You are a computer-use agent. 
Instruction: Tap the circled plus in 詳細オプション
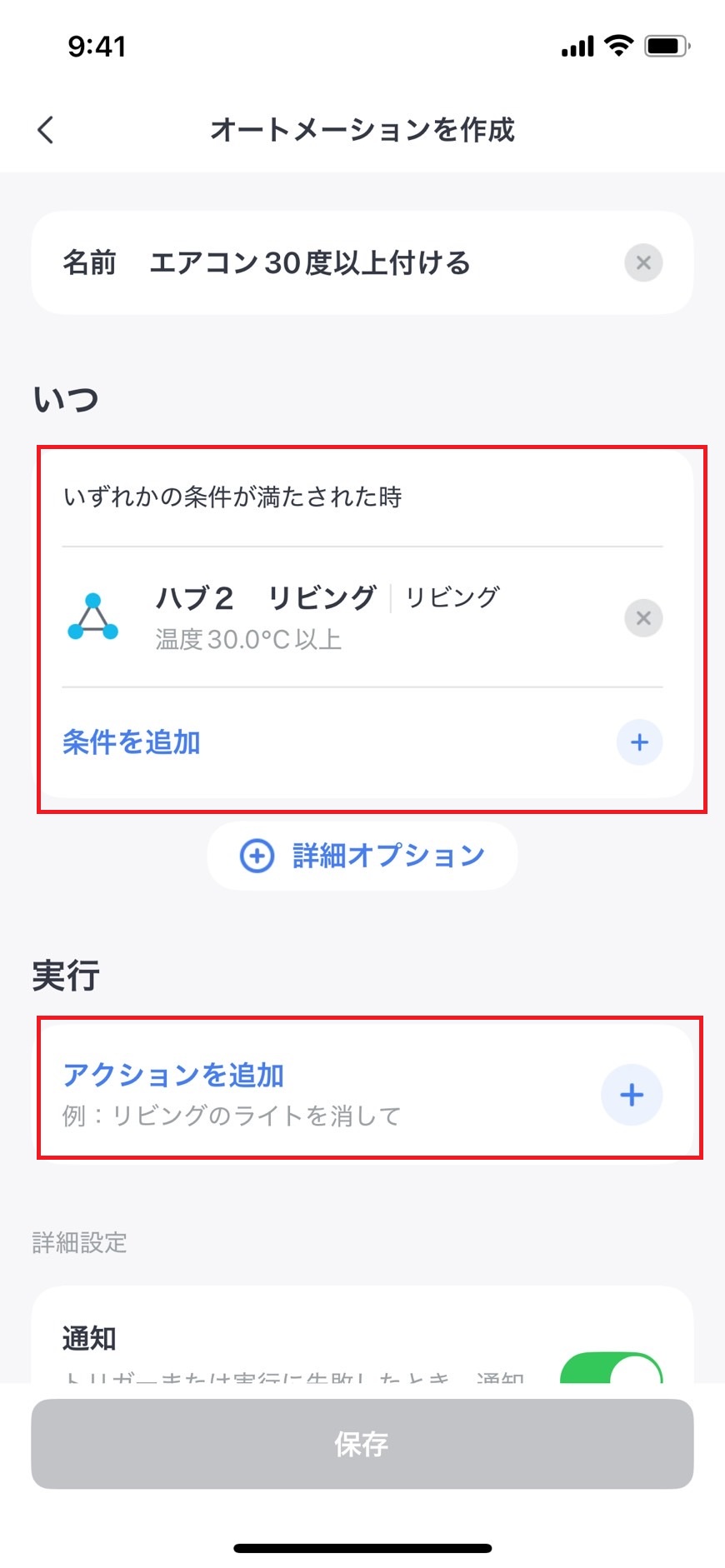tap(257, 856)
